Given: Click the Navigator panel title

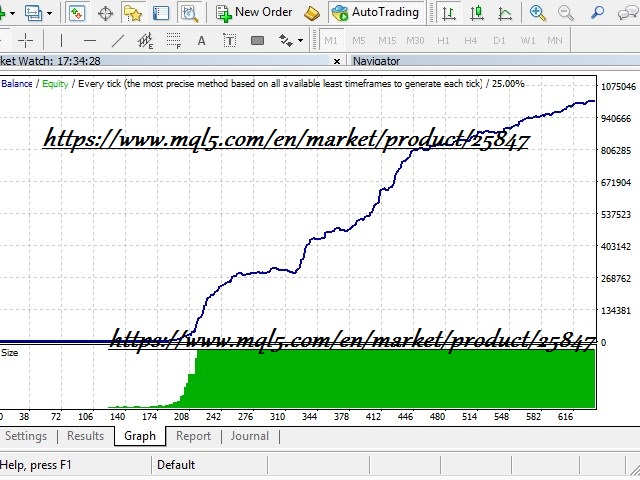Looking at the screenshot, I should click(x=376, y=61).
